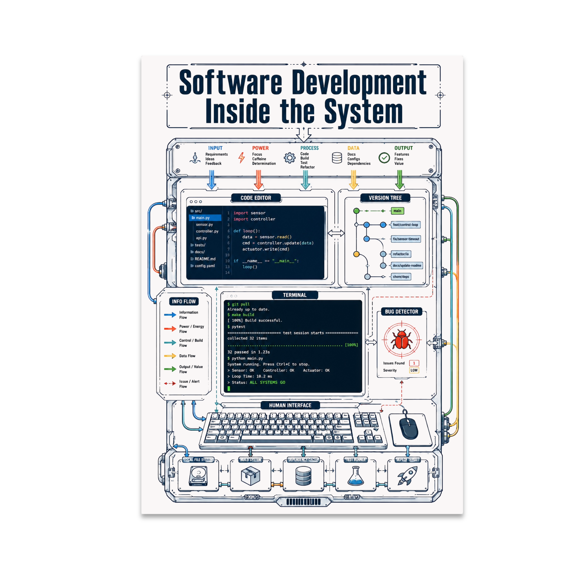Image resolution: width=576 pixels, height=576 pixels.
Task: Click the OUTPUT green checkmark icon
Action: 384,158
